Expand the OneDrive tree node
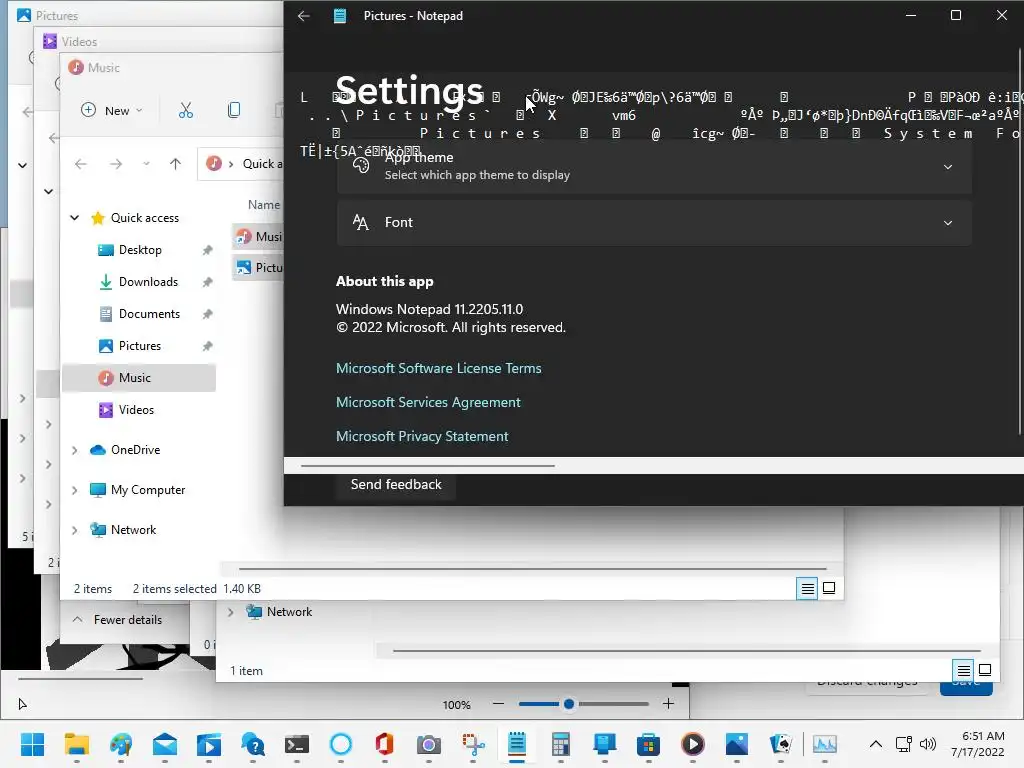1024x768 pixels. click(74, 450)
